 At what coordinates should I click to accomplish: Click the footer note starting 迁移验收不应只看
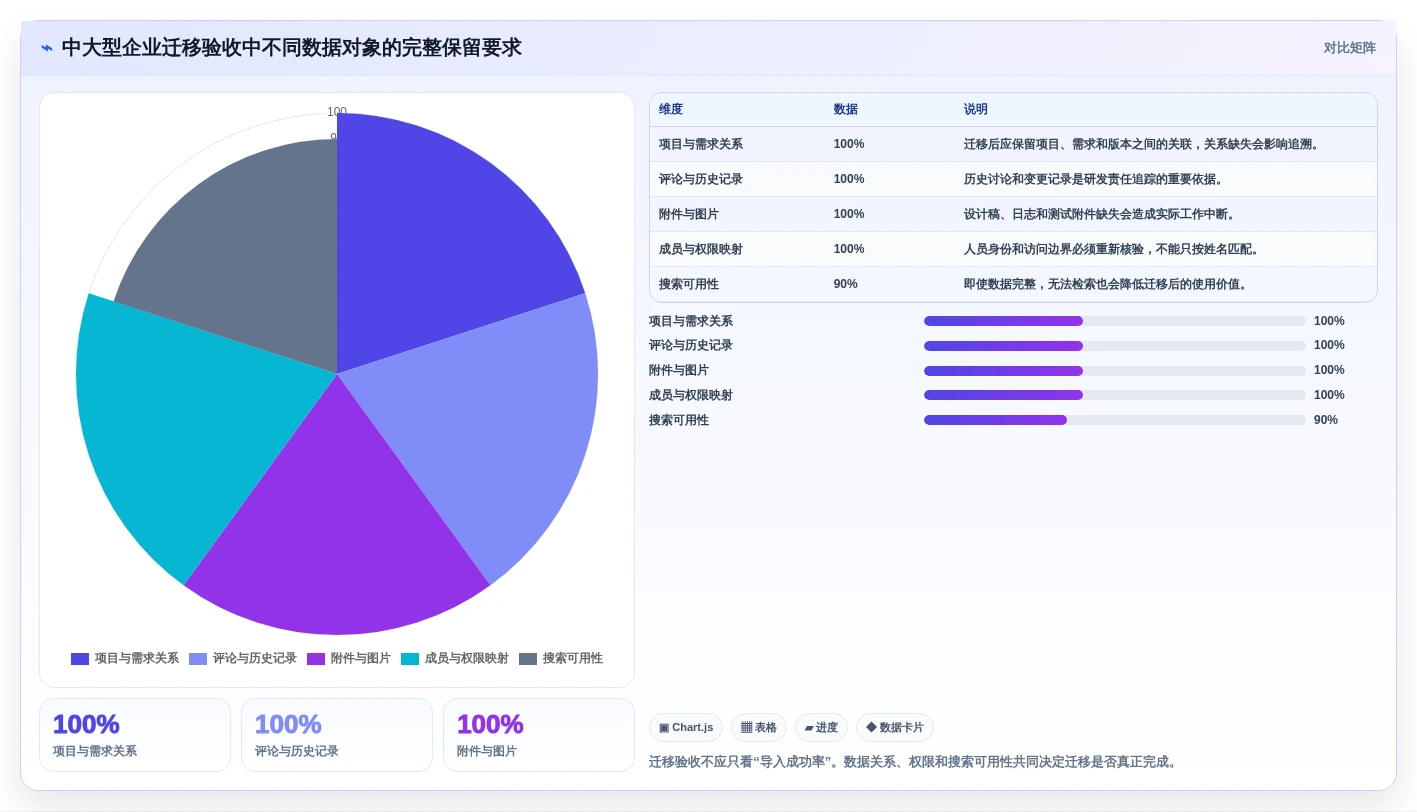[x=915, y=762]
